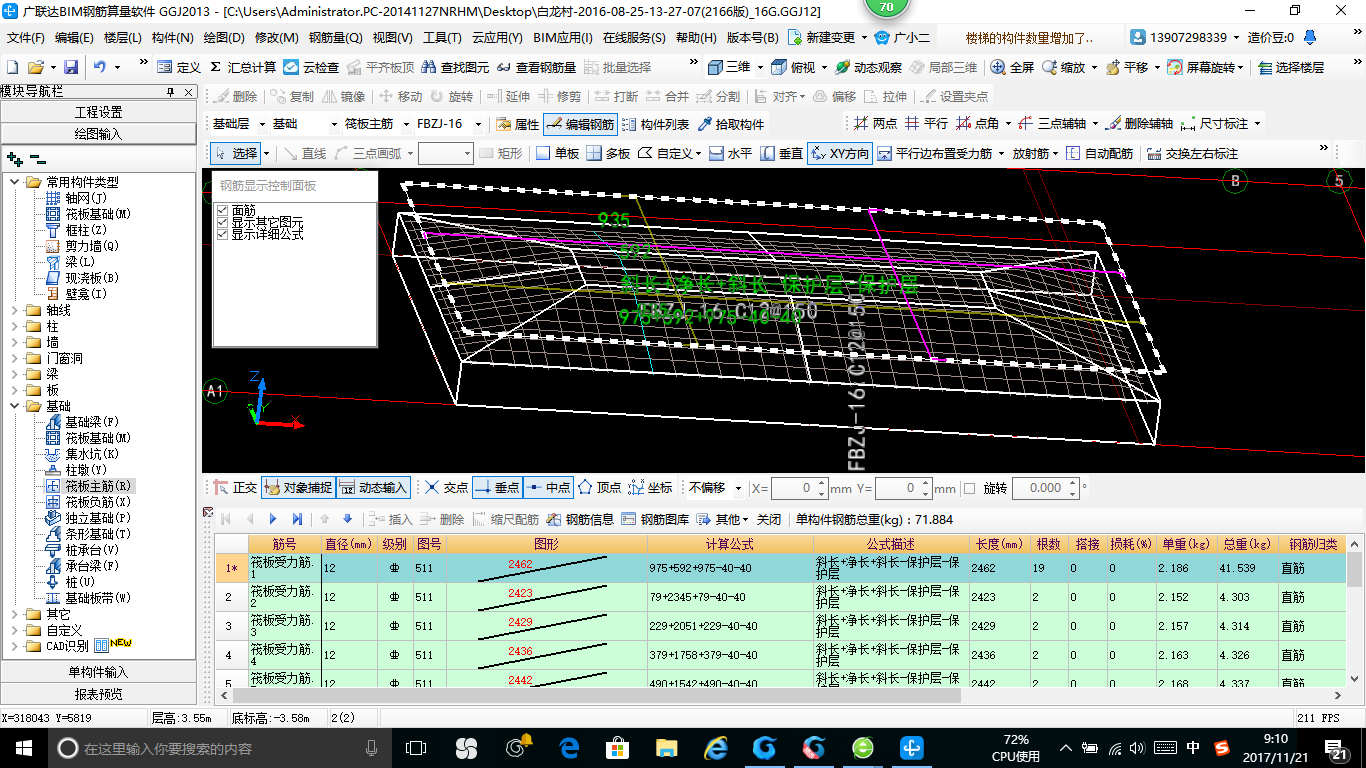
Task: Open the 楼层(L) menu
Action: (x=123, y=38)
